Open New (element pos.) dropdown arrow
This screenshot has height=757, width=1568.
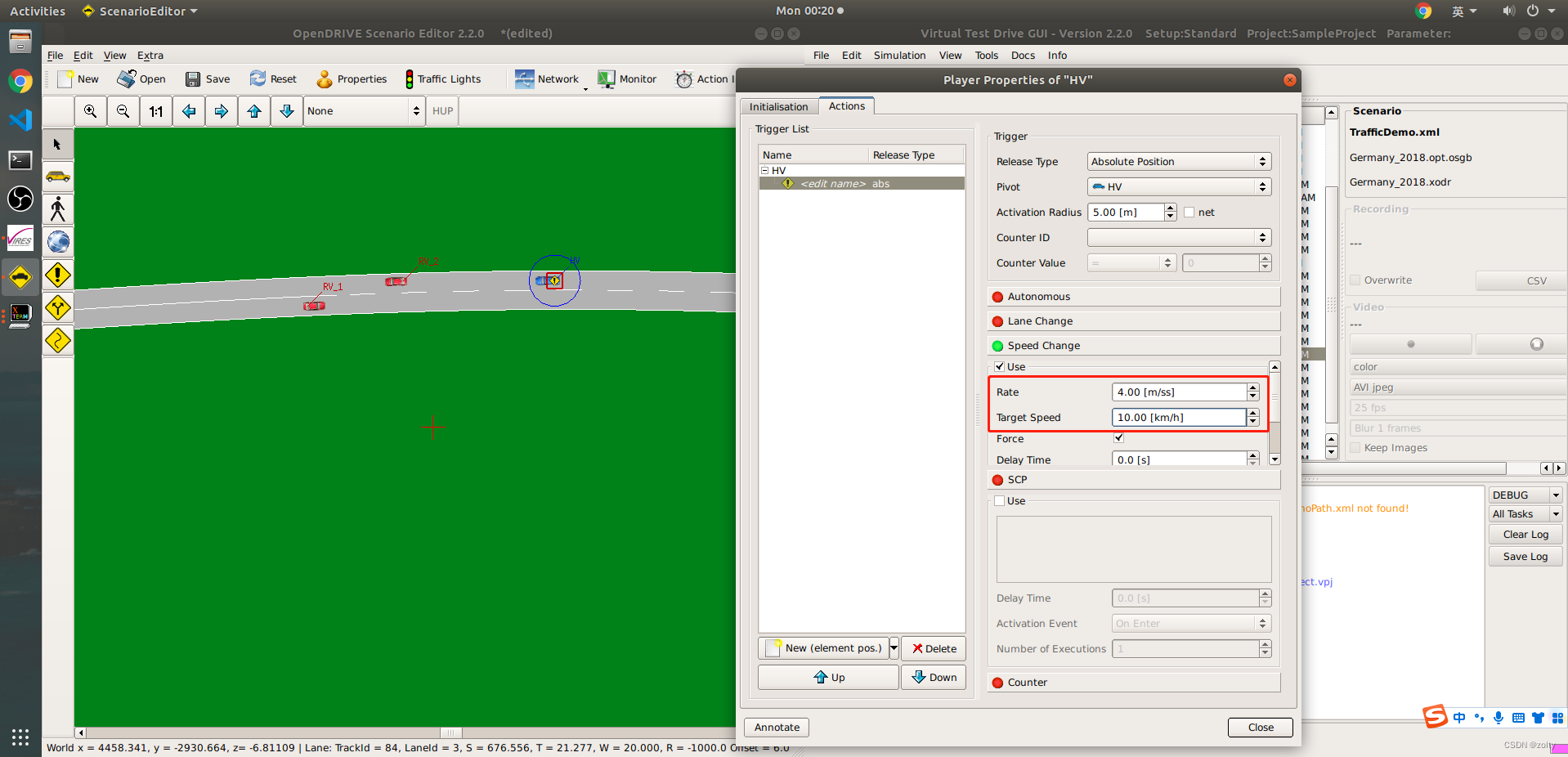point(894,648)
